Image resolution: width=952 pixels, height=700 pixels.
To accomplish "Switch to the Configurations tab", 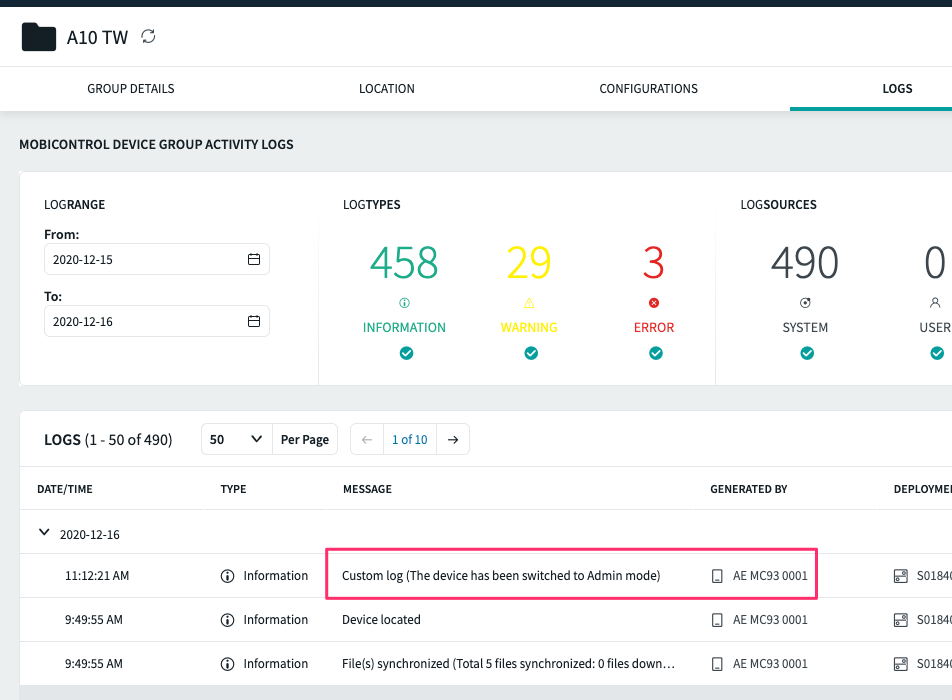I will click(x=648, y=89).
